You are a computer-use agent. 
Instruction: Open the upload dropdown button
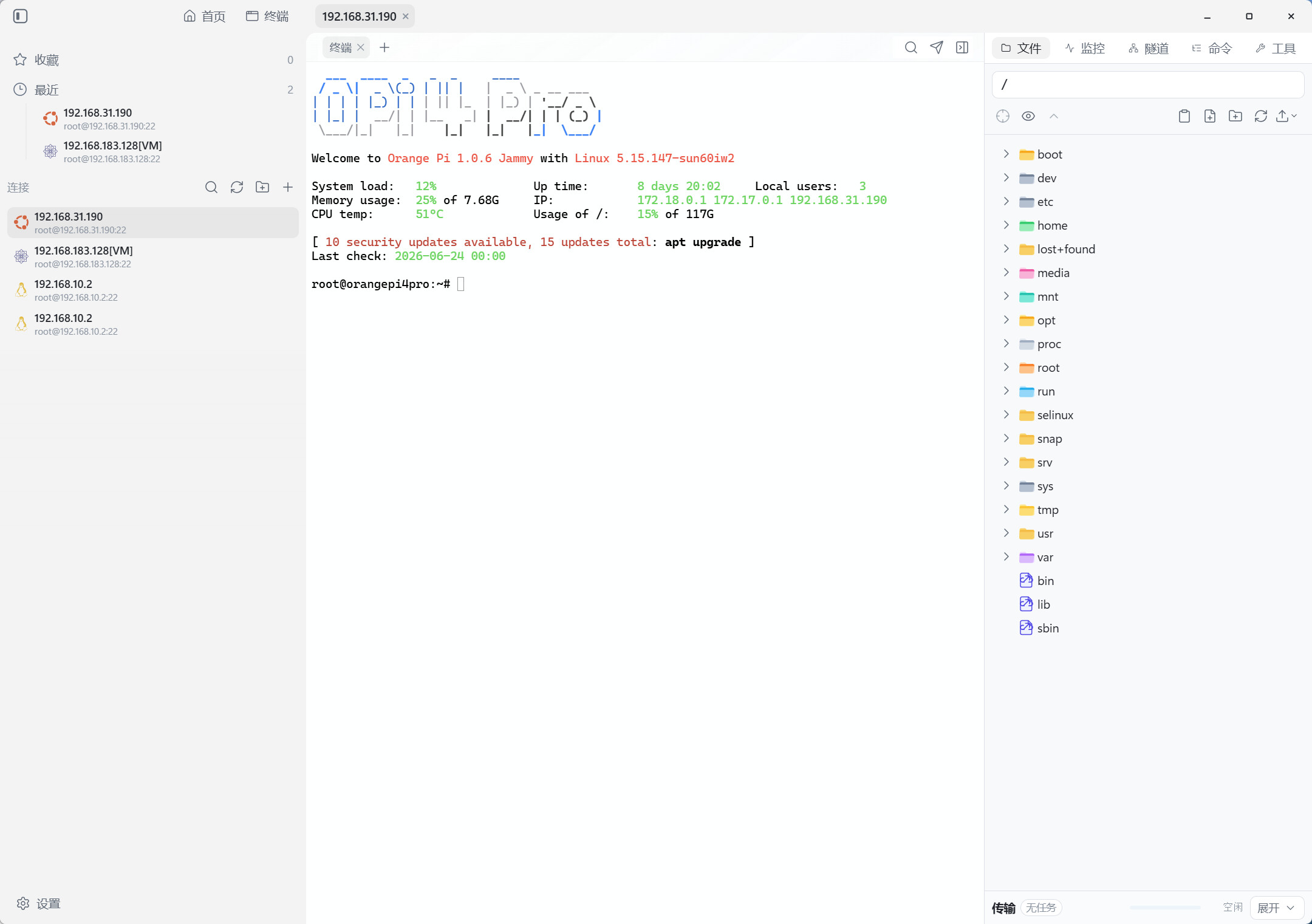click(1286, 116)
